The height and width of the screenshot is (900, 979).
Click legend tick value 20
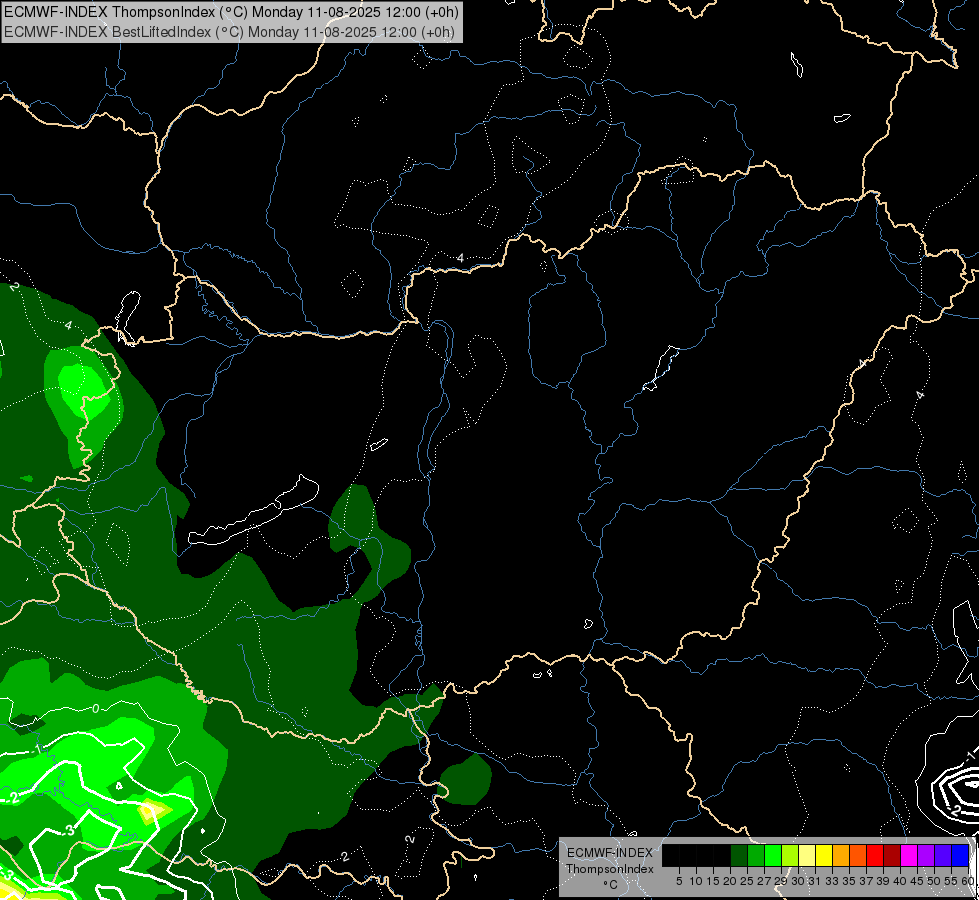pos(731,881)
